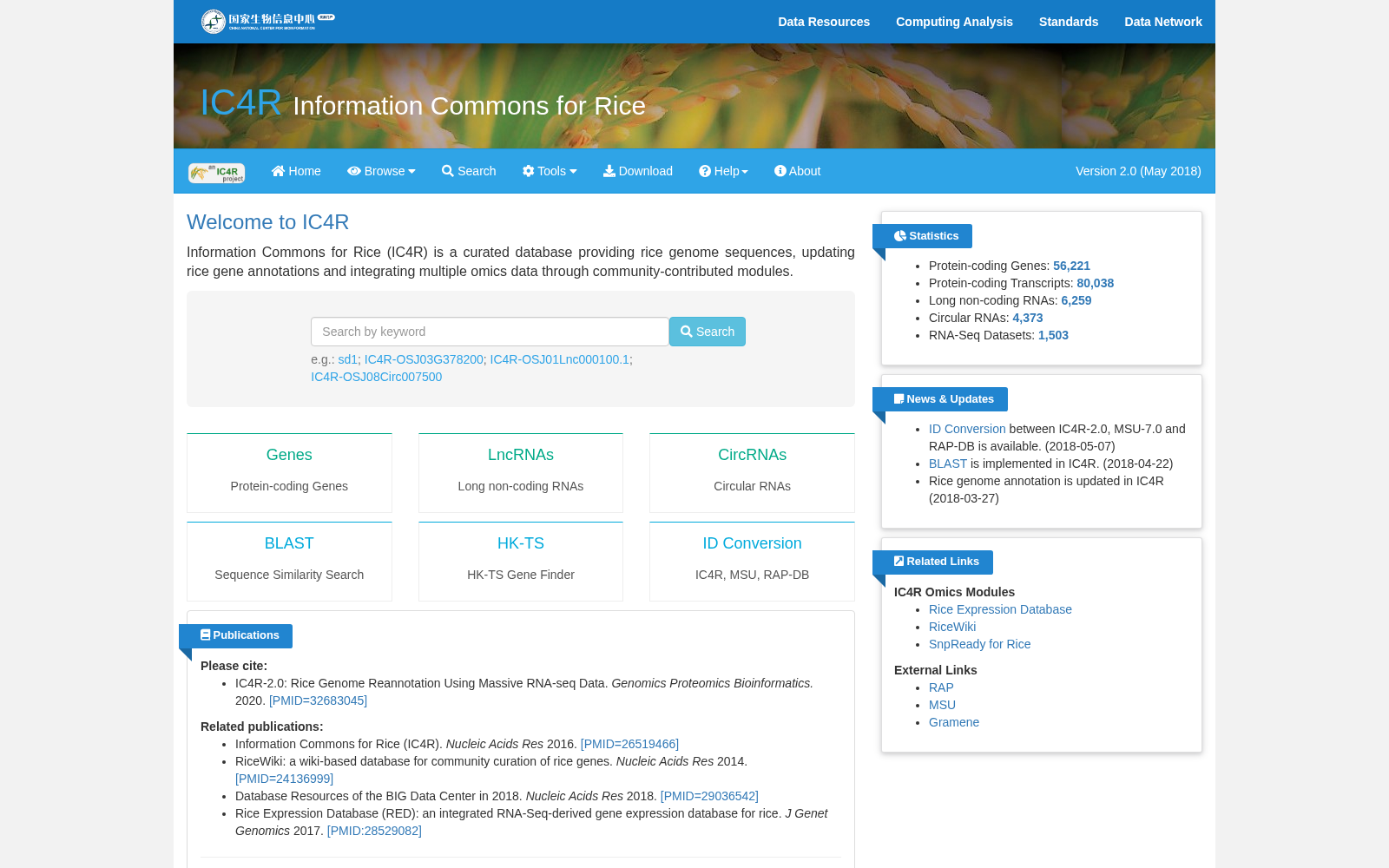Image resolution: width=1389 pixels, height=868 pixels.
Task: Expand the Help dropdown caret
Action: tap(745, 172)
